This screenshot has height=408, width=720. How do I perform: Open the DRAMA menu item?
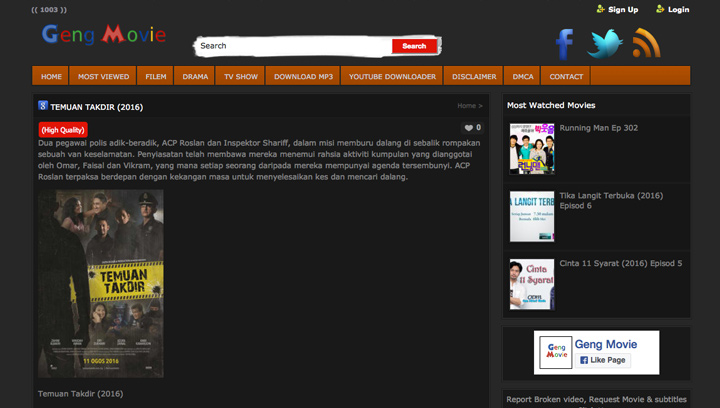point(195,76)
